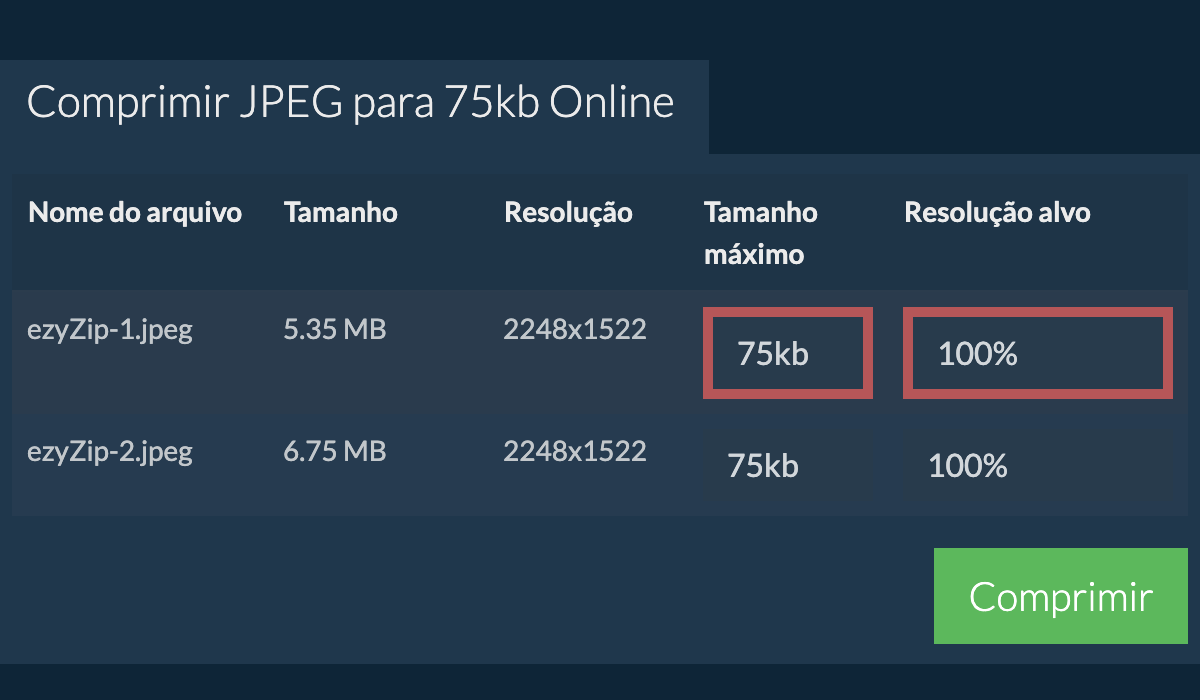This screenshot has height=700, width=1200.
Task: Click the 5.35 MB size value
Action: pyautogui.click(x=334, y=330)
